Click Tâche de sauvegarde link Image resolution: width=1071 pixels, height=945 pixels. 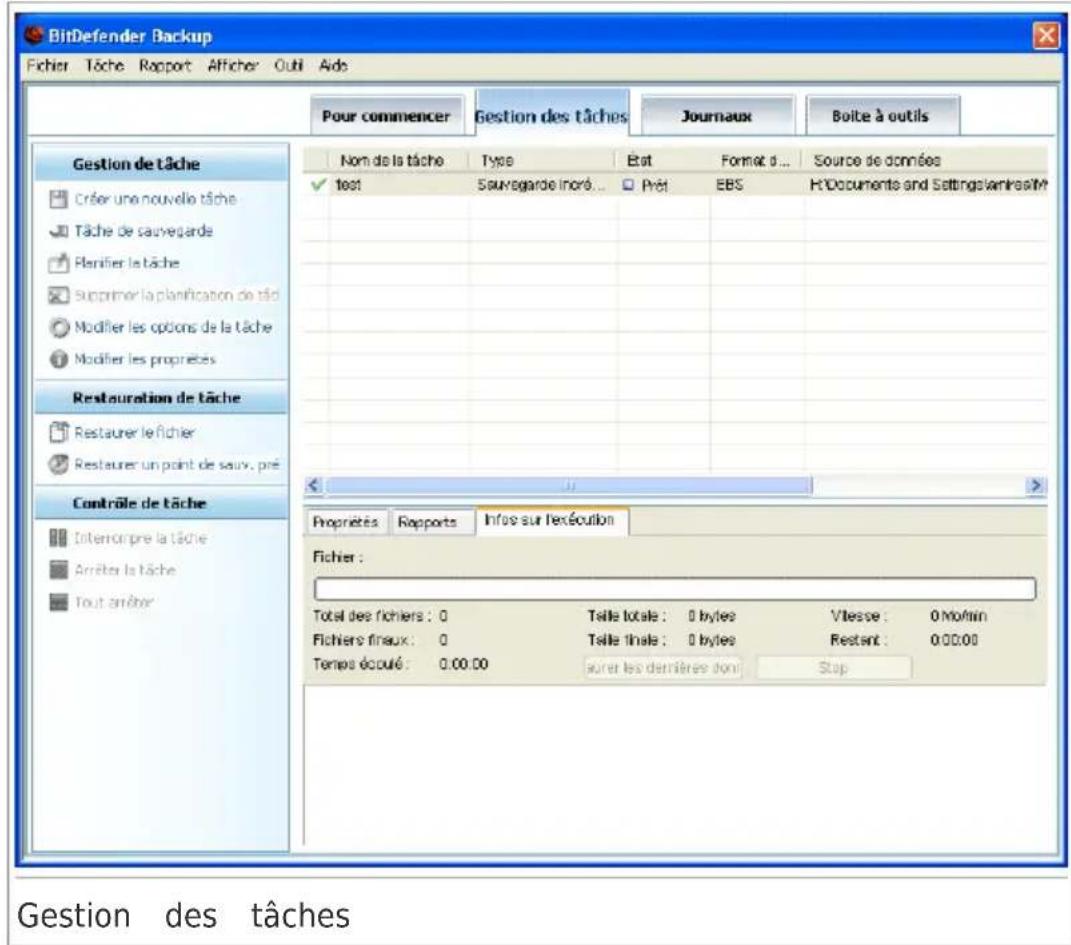pos(143,231)
